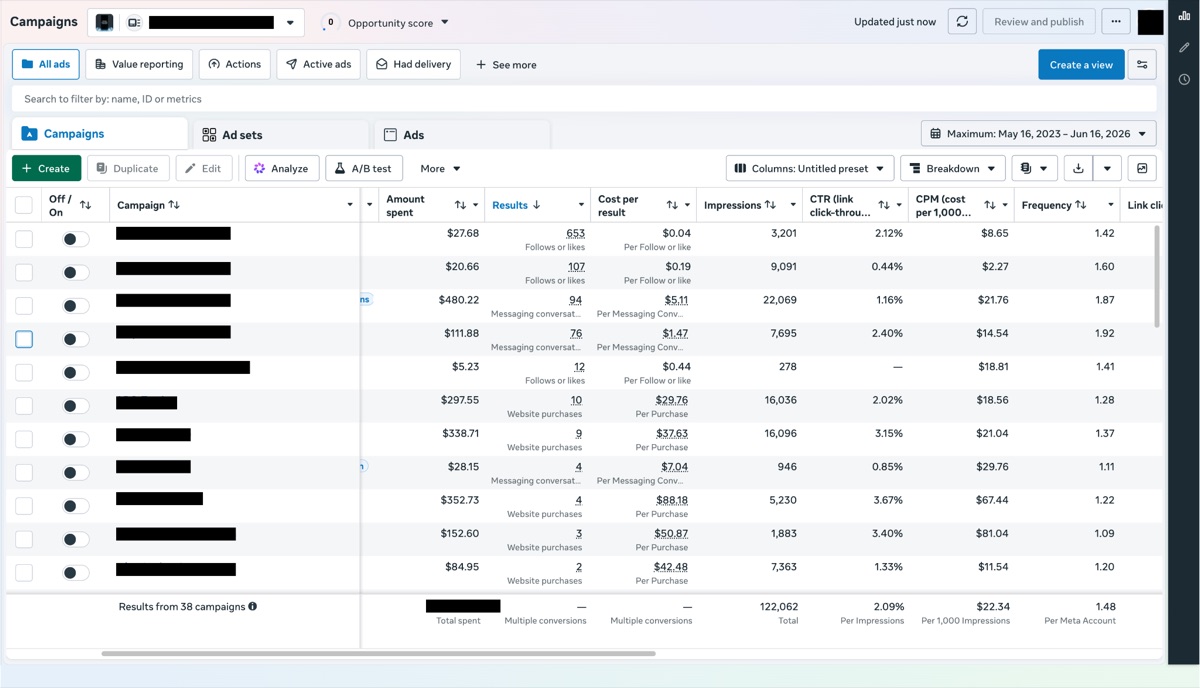This screenshot has width=1200, height=688.
Task: Click the $29.76 cost per purchase value
Action: coord(672,400)
